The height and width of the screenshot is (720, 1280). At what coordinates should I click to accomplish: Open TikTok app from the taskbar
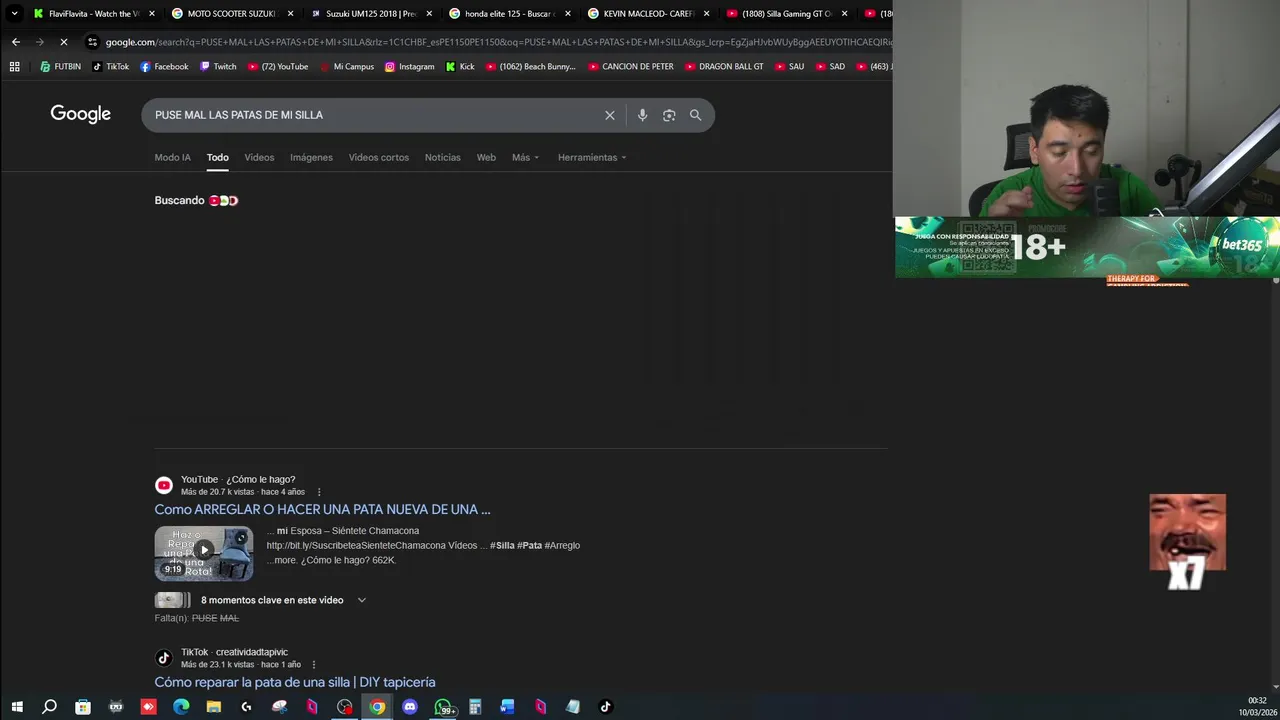605,707
